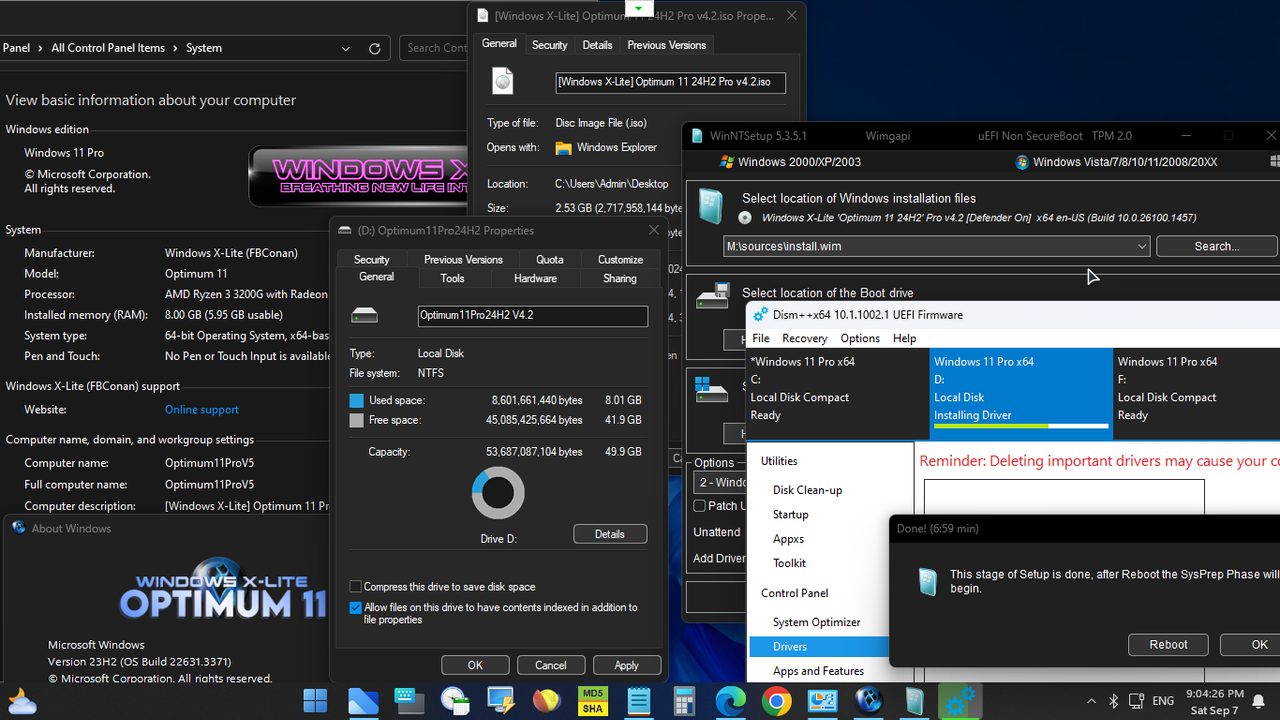1280x720 pixels.
Task: Click the disk usage donut chart
Action: coord(498,492)
